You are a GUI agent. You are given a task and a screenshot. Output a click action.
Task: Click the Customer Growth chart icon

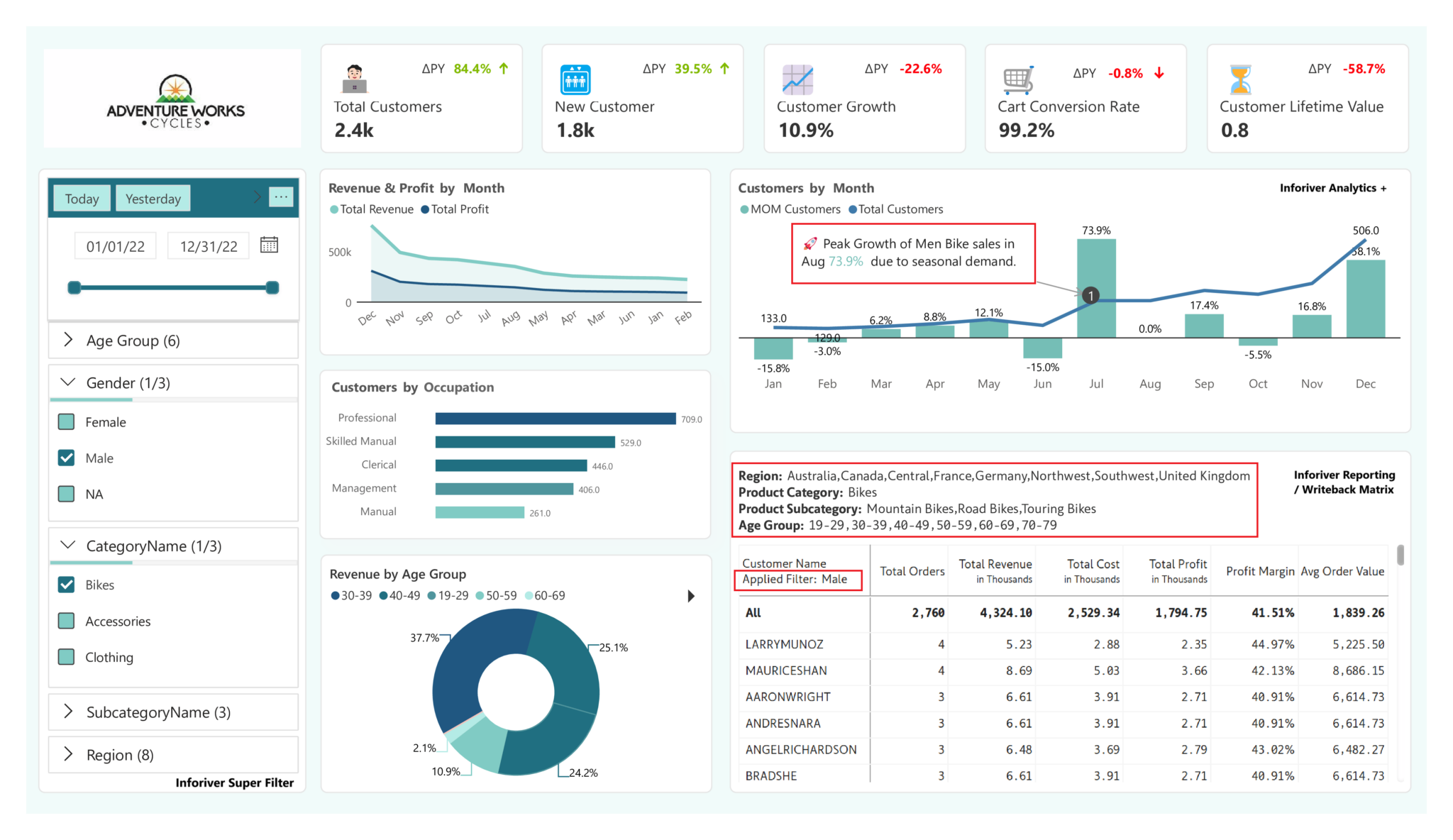pos(797,79)
